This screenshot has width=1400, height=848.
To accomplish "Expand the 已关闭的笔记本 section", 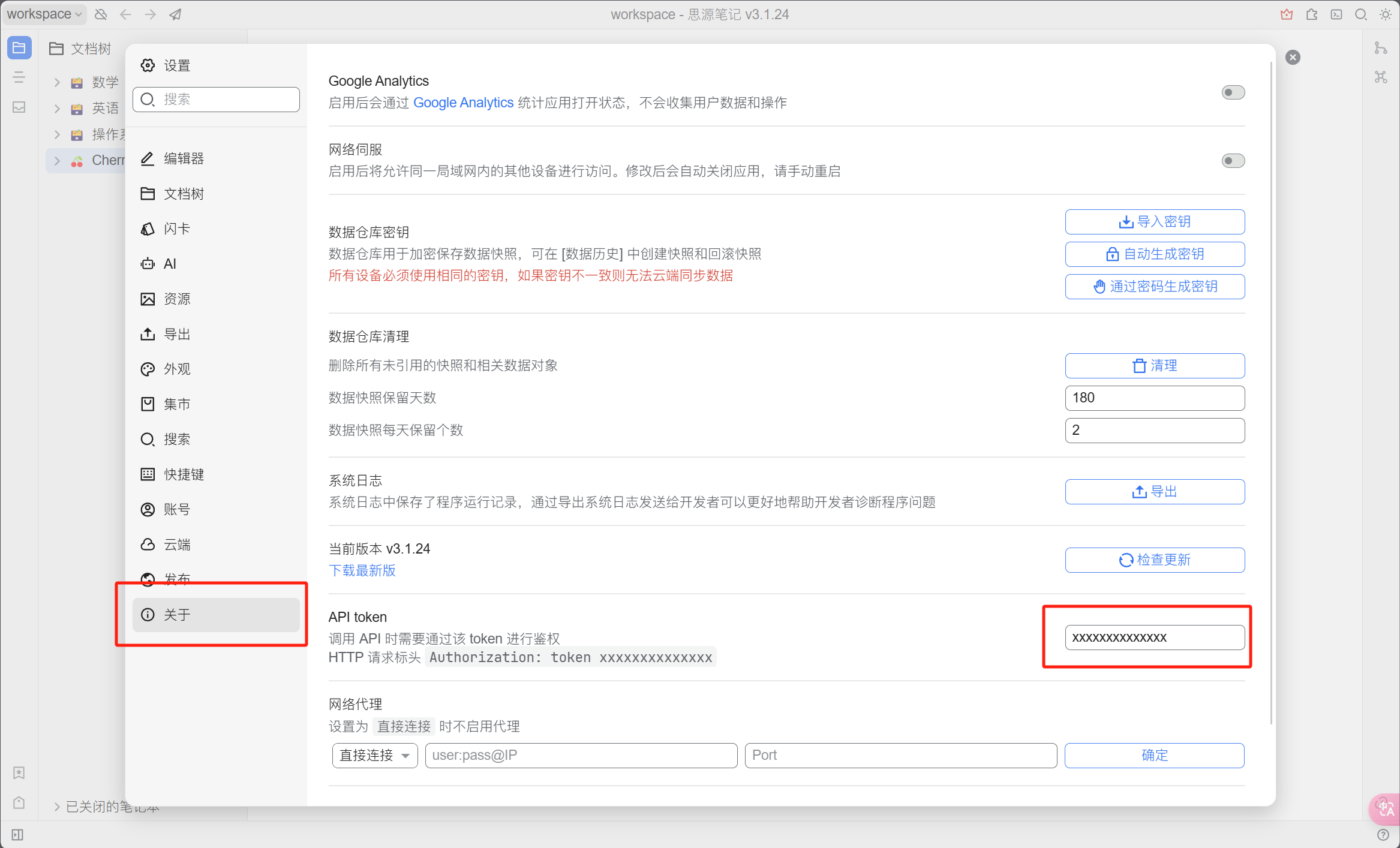I will 57,807.
